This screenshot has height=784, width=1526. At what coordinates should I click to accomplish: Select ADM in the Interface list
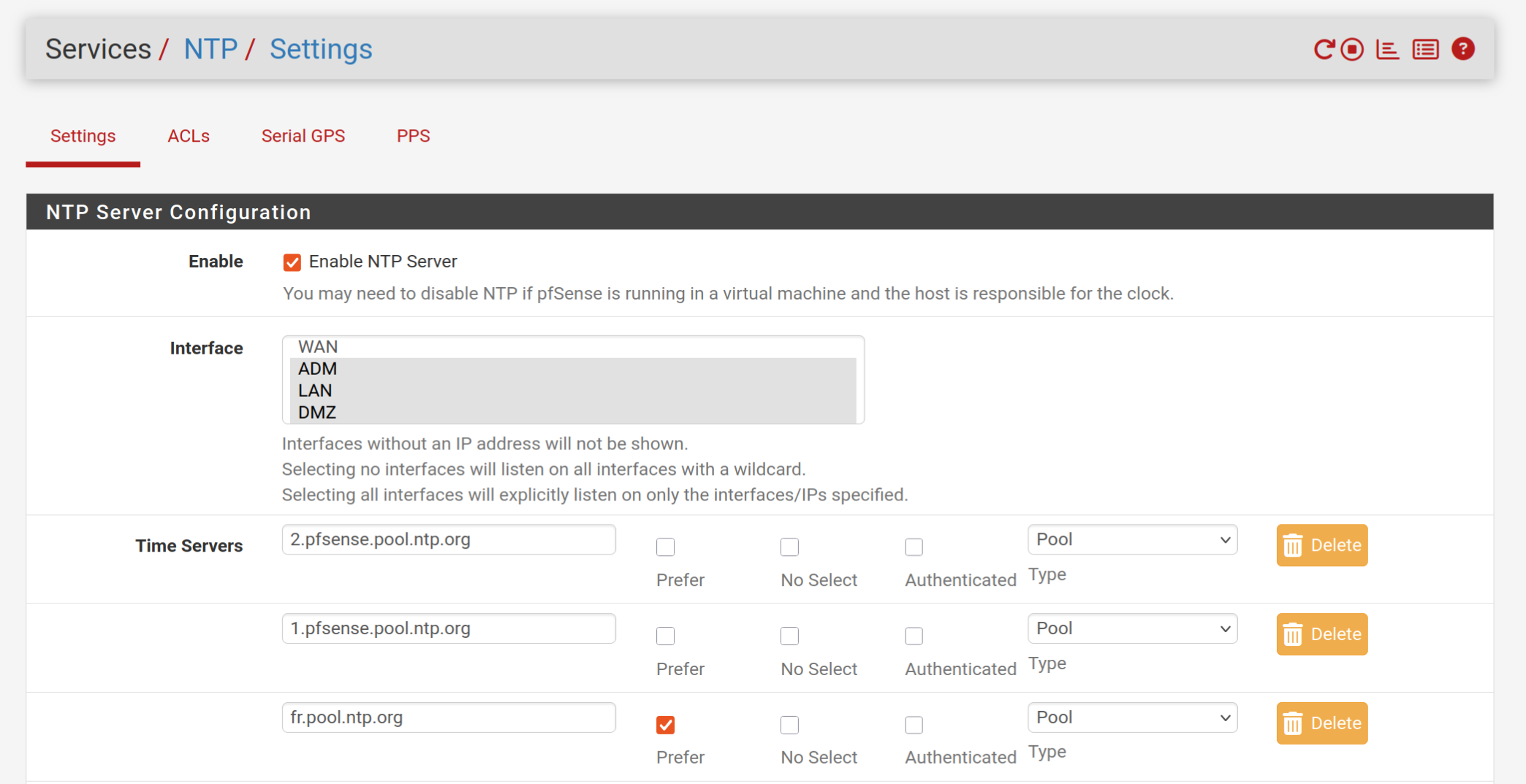(573, 369)
